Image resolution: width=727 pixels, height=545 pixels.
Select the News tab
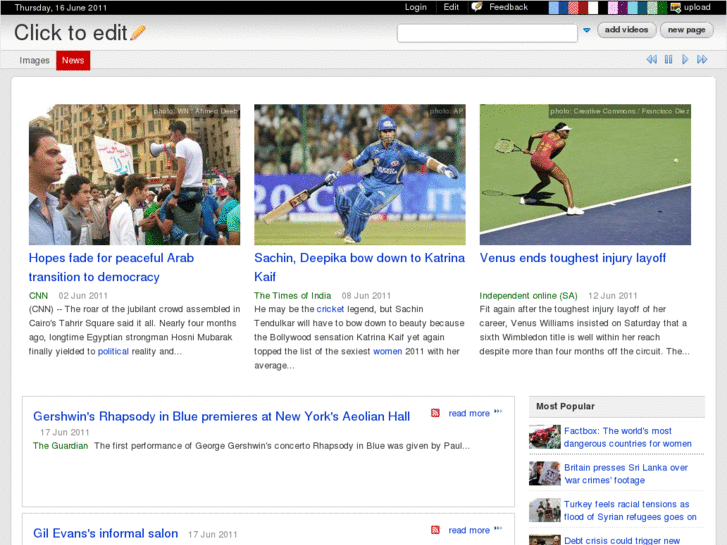(x=73, y=60)
